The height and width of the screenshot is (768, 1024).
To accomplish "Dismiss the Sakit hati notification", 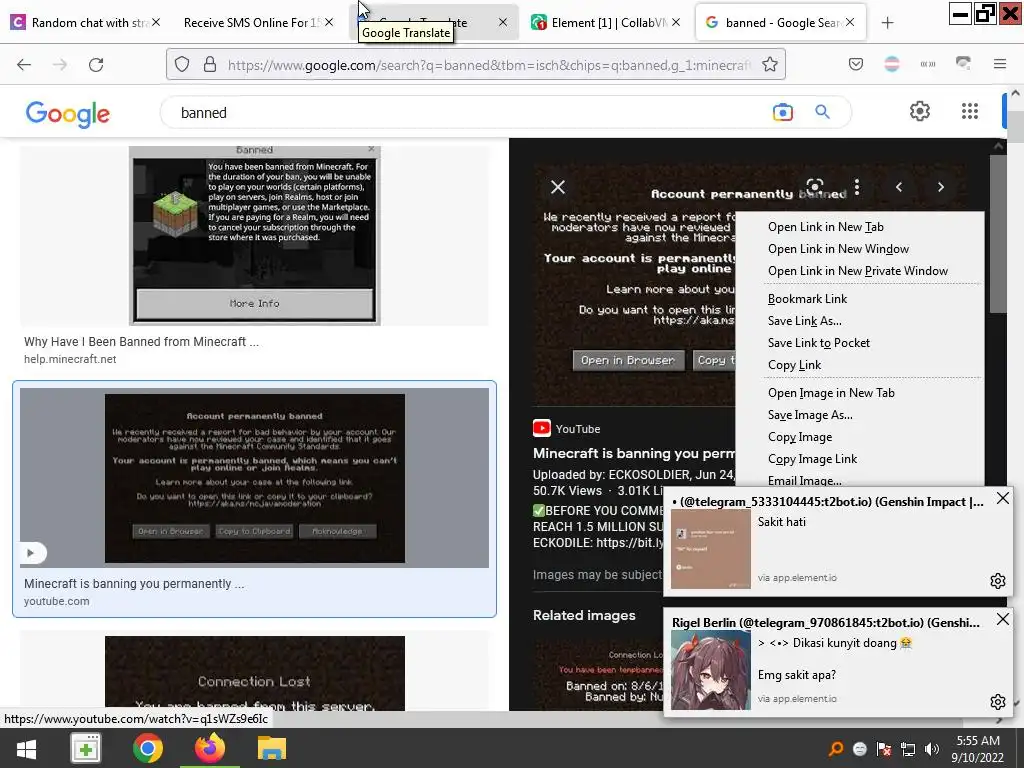I will coord(1002,499).
